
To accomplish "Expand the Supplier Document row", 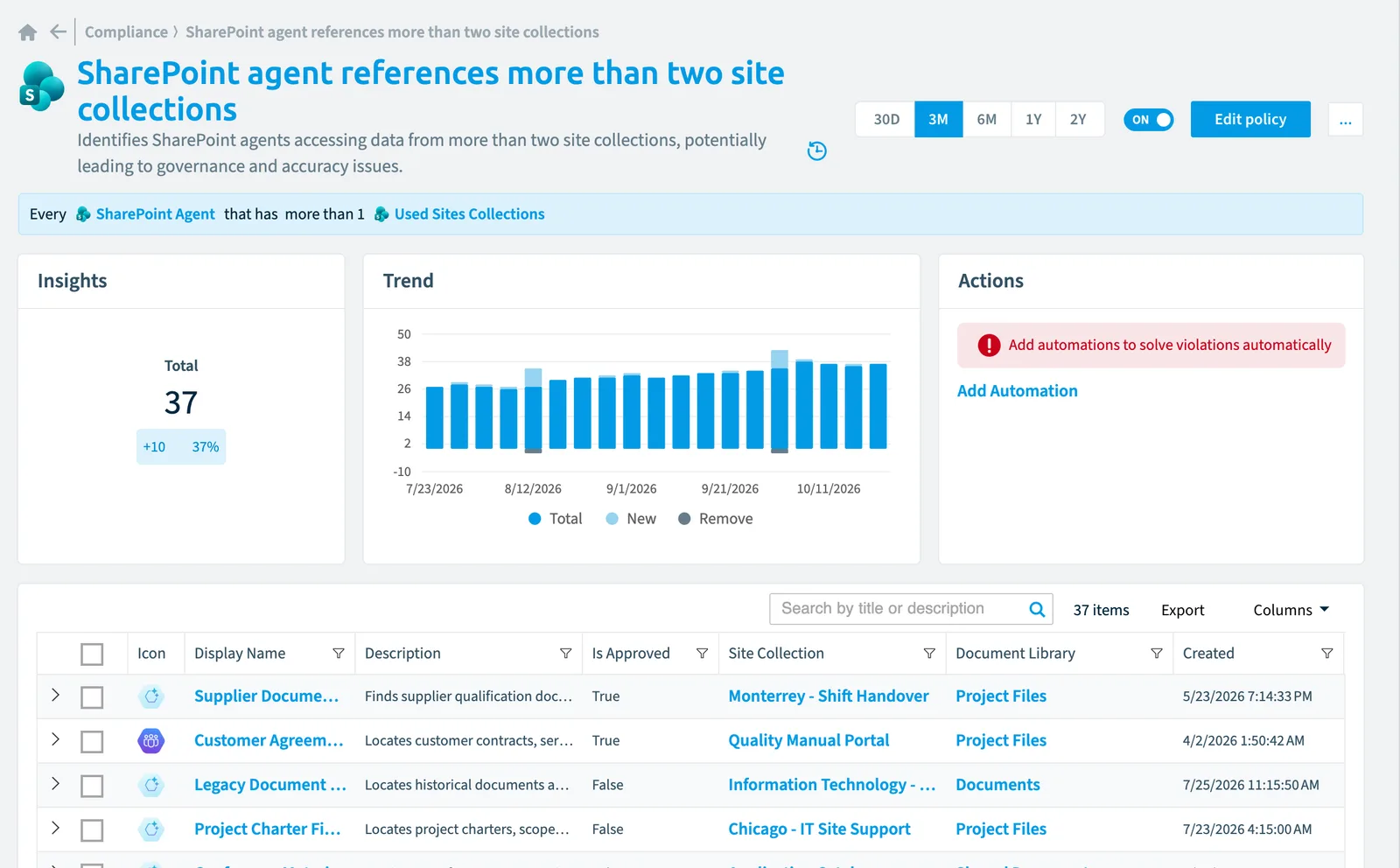I will [x=55, y=695].
